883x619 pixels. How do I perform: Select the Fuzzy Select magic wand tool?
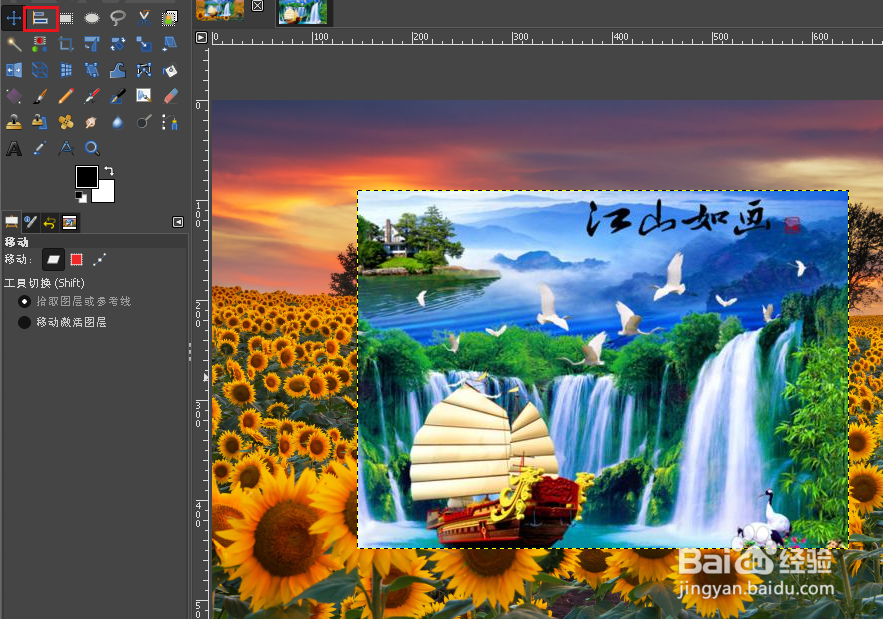click(13, 44)
